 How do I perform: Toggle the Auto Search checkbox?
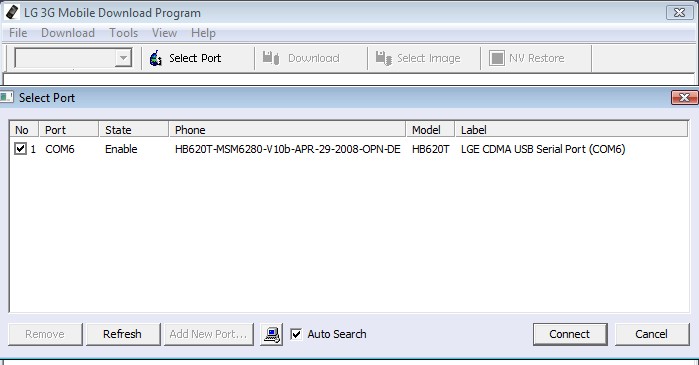click(x=296, y=334)
